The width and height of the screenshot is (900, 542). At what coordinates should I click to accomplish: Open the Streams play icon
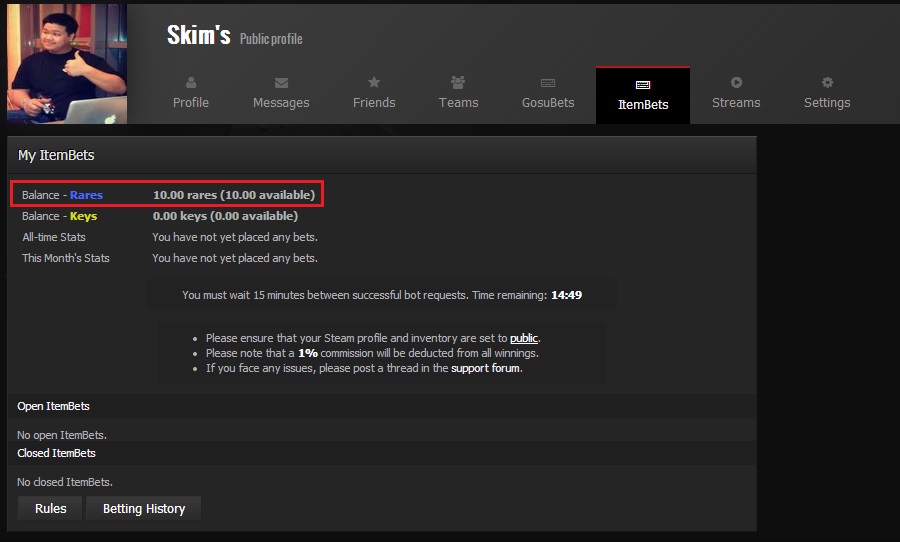point(736,83)
